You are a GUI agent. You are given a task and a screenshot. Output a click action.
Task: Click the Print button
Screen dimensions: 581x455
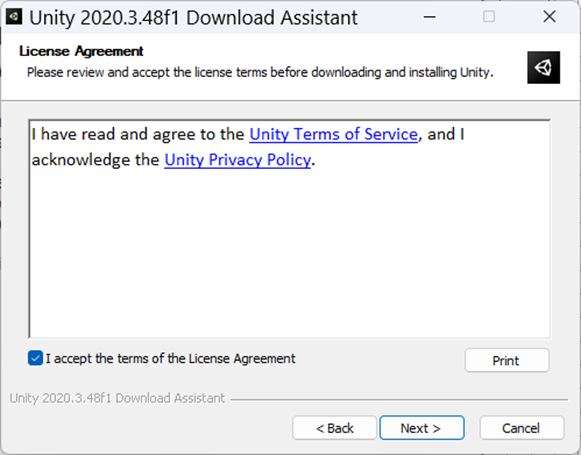[x=507, y=360]
